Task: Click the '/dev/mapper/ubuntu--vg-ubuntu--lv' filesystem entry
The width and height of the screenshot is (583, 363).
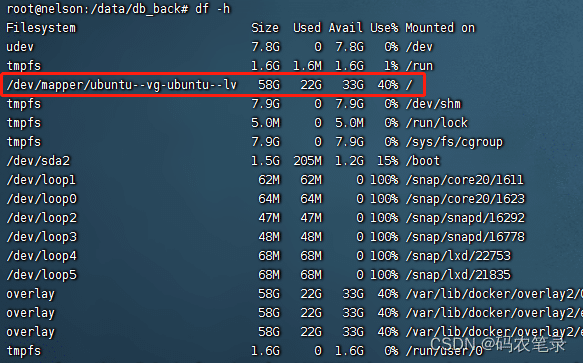Action: (121, 85)
